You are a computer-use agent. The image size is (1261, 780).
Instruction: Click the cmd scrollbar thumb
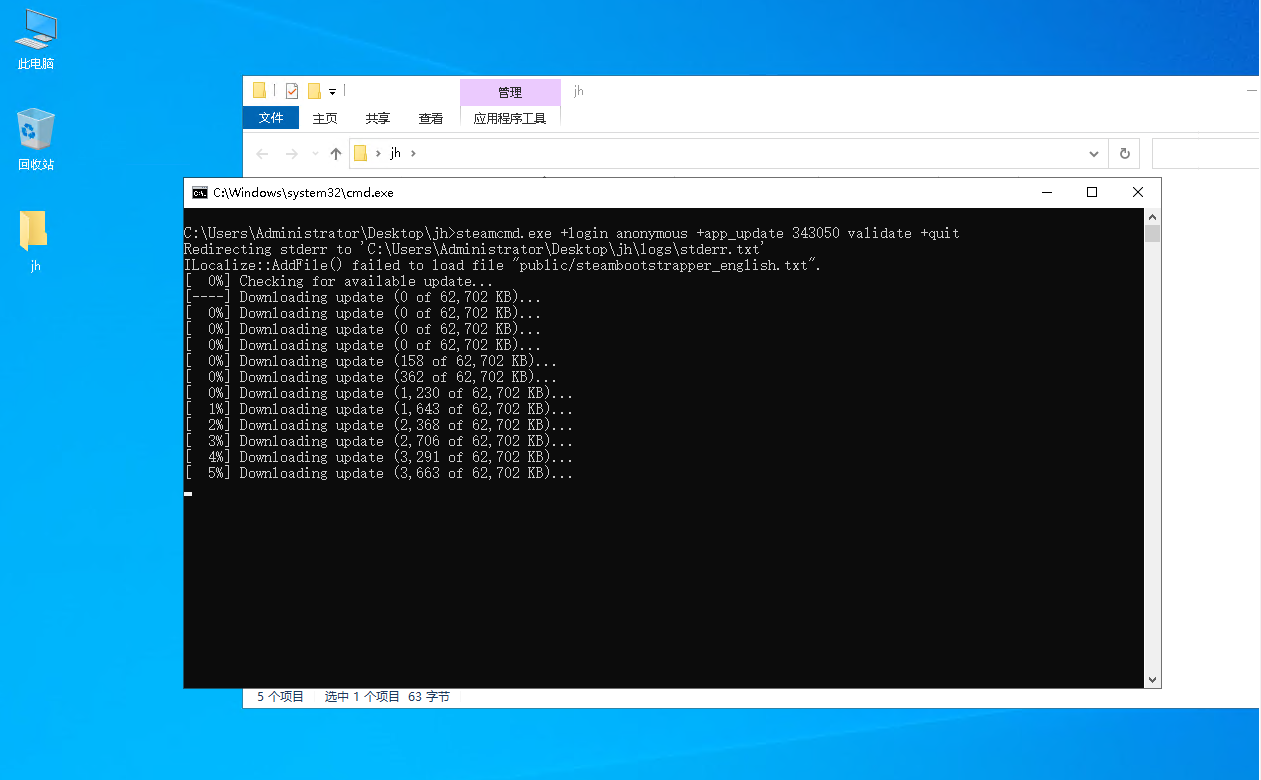[x=1153, y=234]
